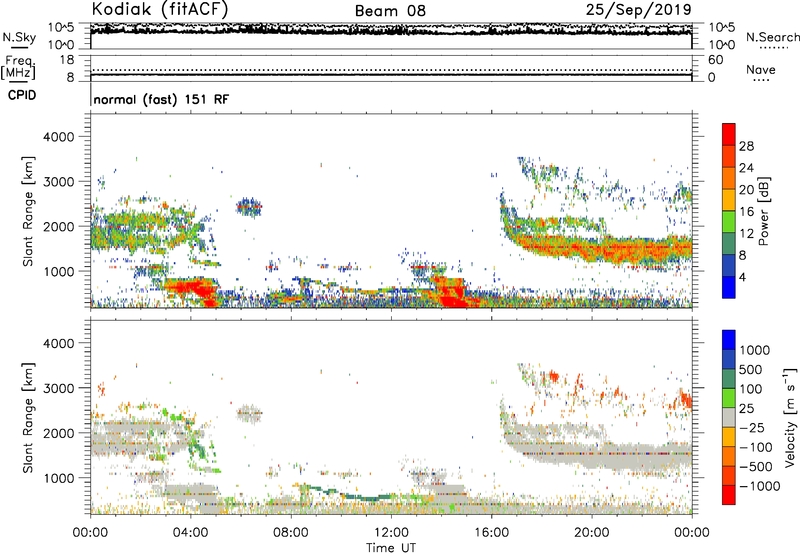Click time tick label '08:00'
The width and height of the screenshot is (800, 554).
pyautogui.click(x=291, y=533)
